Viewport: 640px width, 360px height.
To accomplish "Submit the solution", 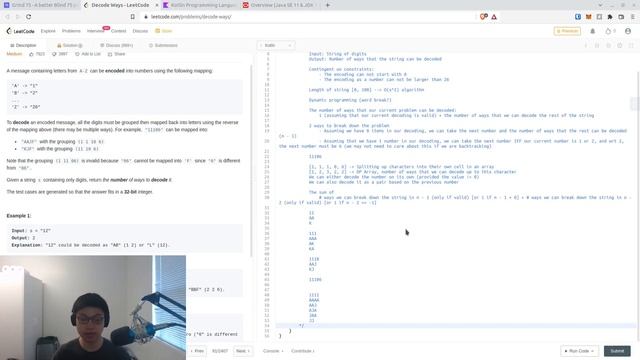I will coord(617,351).
